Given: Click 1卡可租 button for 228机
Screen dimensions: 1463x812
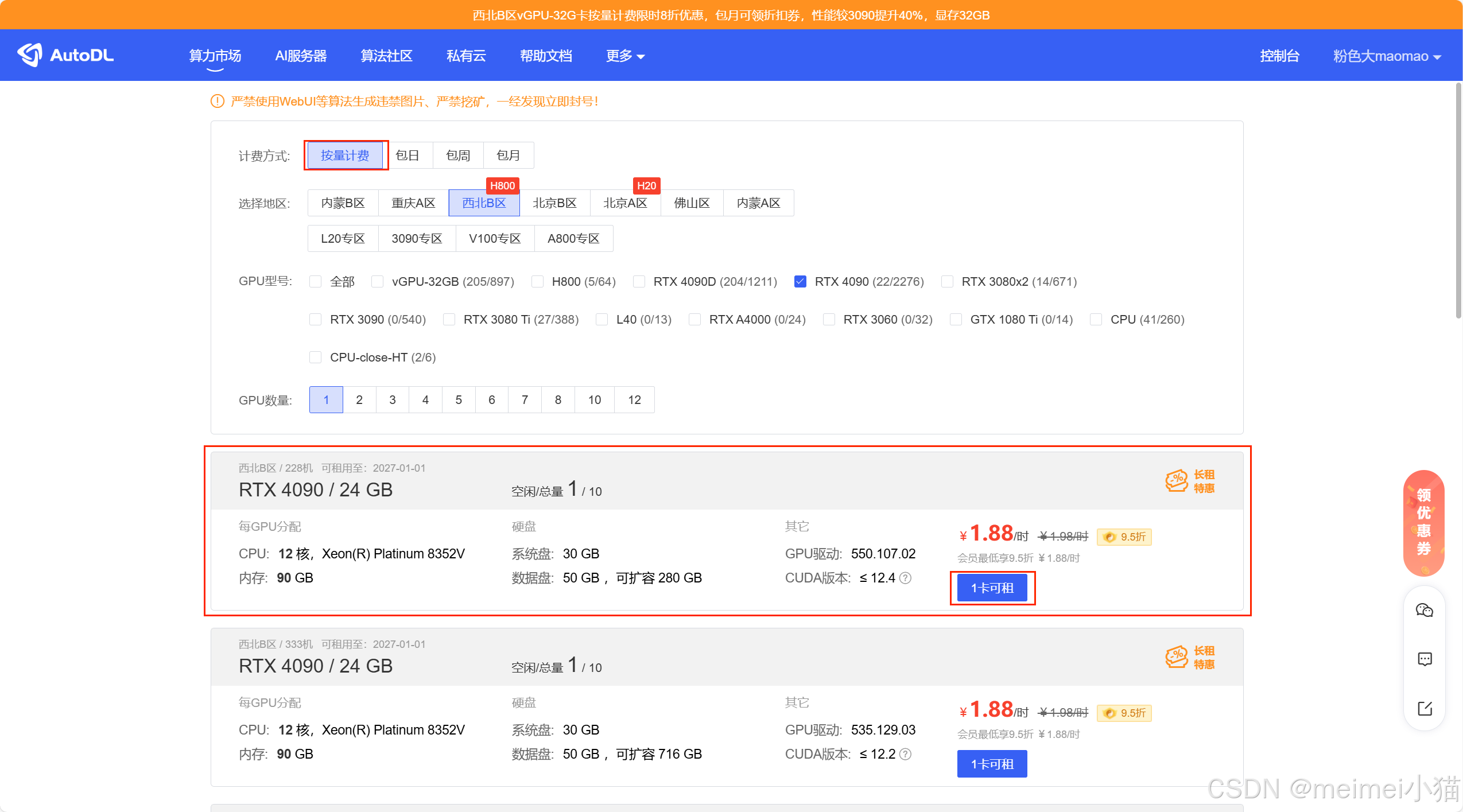Looking at the screenshot, I should click(992, 588).
